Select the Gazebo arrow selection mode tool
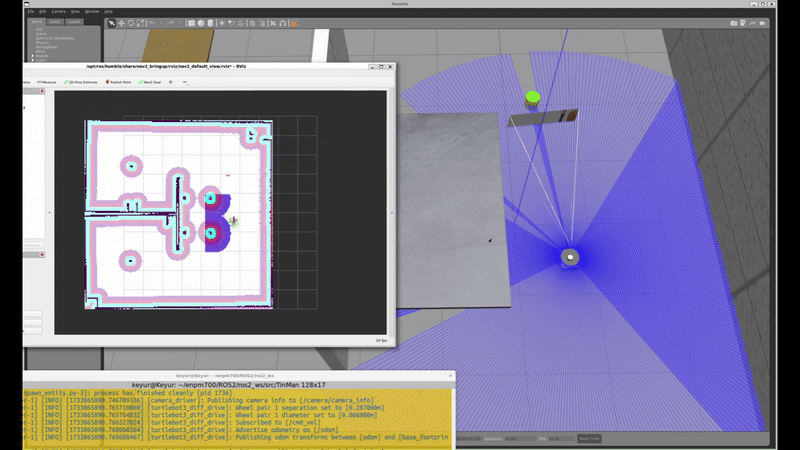This screenshot has height=450, width=800. coord(111,22)
